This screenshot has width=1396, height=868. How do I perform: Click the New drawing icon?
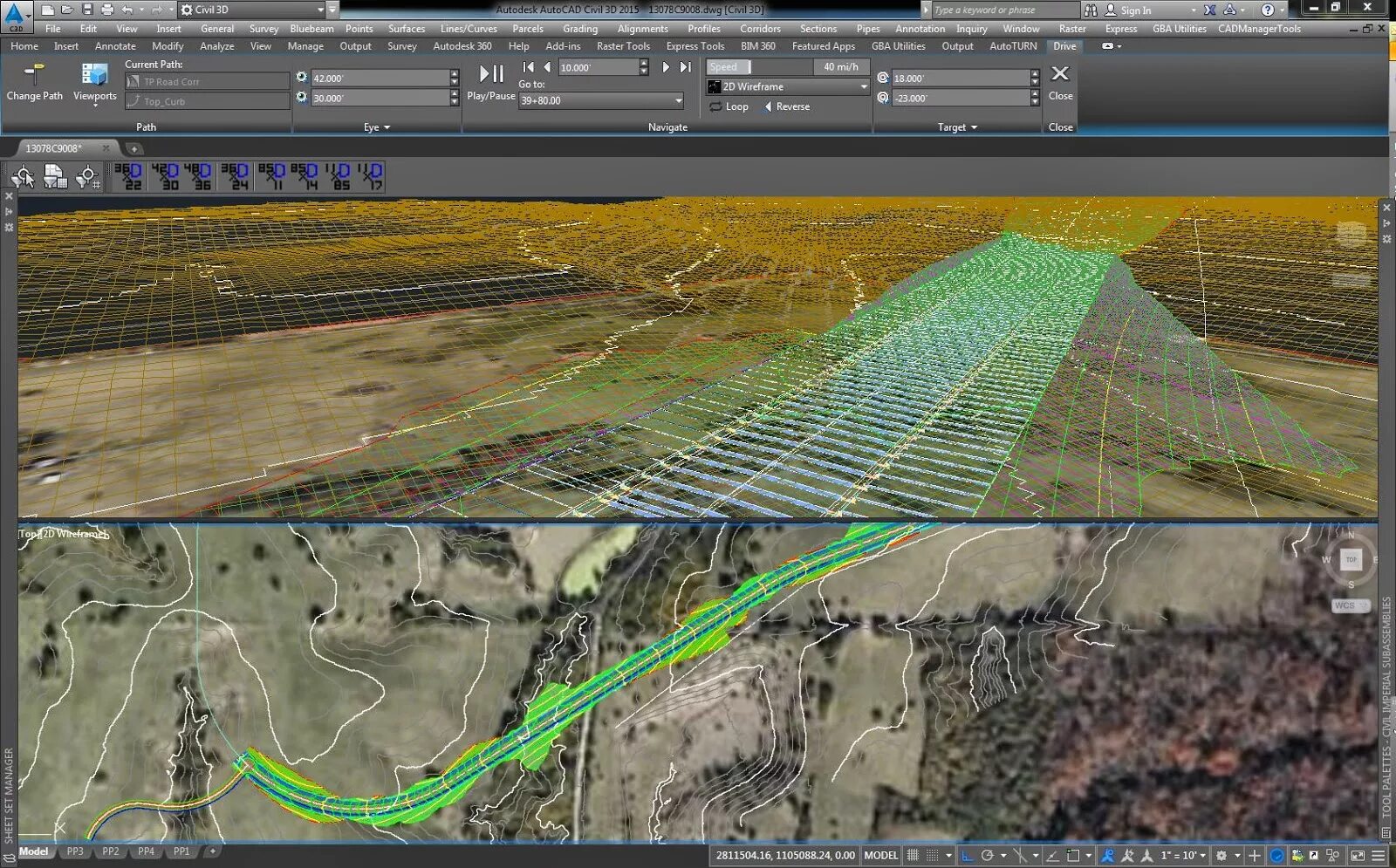(x=48, y=10)
